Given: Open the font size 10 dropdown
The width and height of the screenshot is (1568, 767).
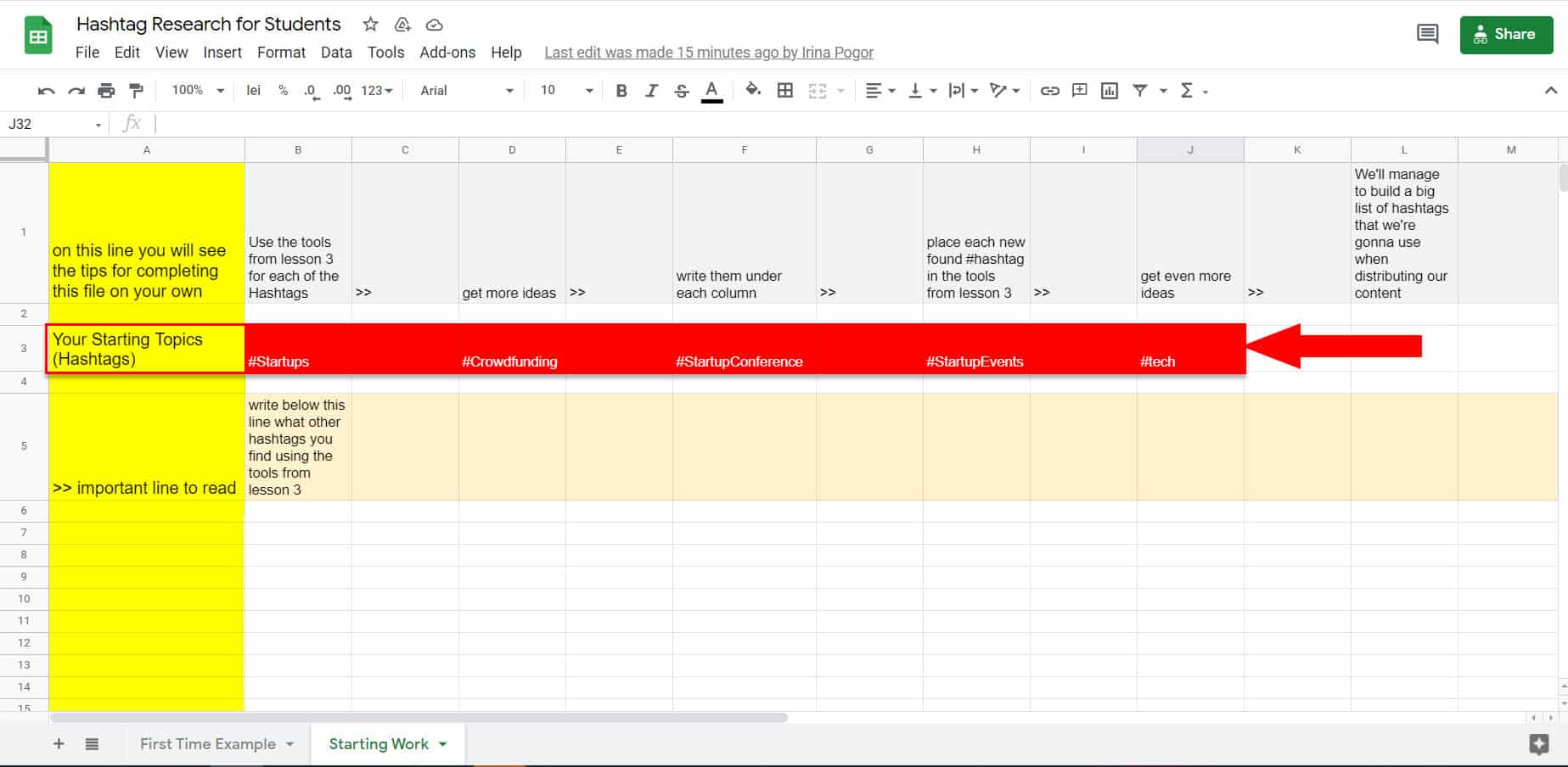Looking at the screenshot, I should tap(566, 91).
